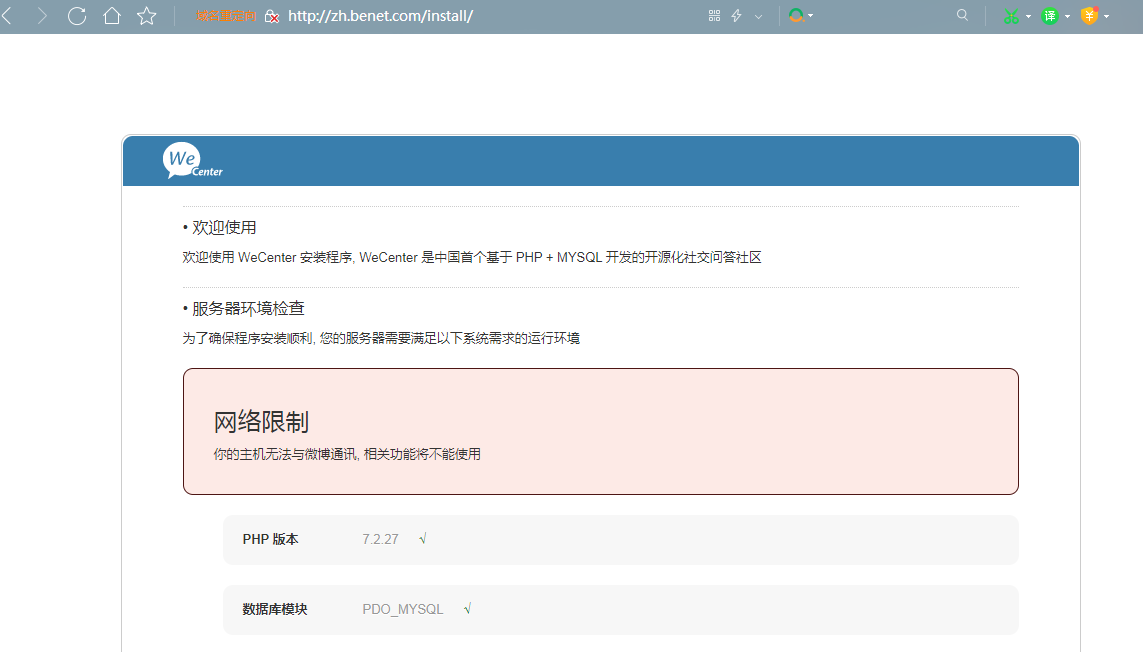Viewport: 1143px width, 652px height.
Task: Expand the yen shield dropdown arrow
Action: [x=1107, y=16]
